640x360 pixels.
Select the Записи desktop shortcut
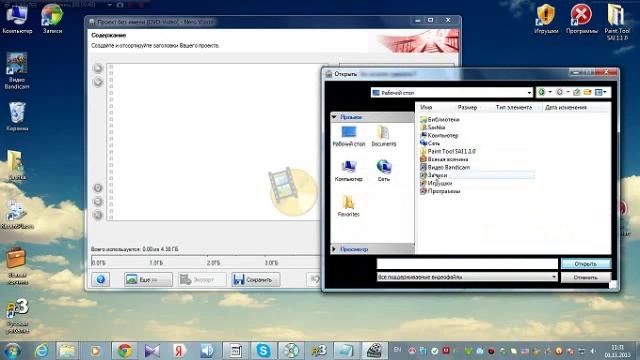click(x=52, y=19)
